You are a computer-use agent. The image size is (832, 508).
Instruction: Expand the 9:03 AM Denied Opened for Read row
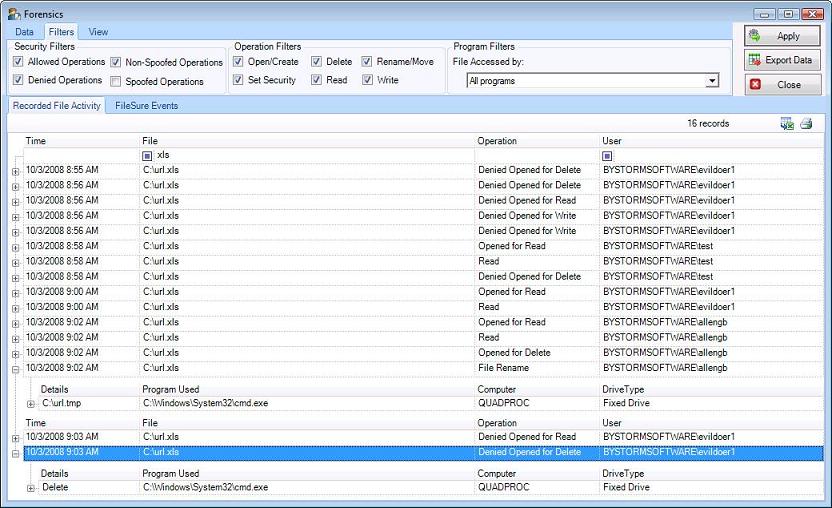[15, 438]
